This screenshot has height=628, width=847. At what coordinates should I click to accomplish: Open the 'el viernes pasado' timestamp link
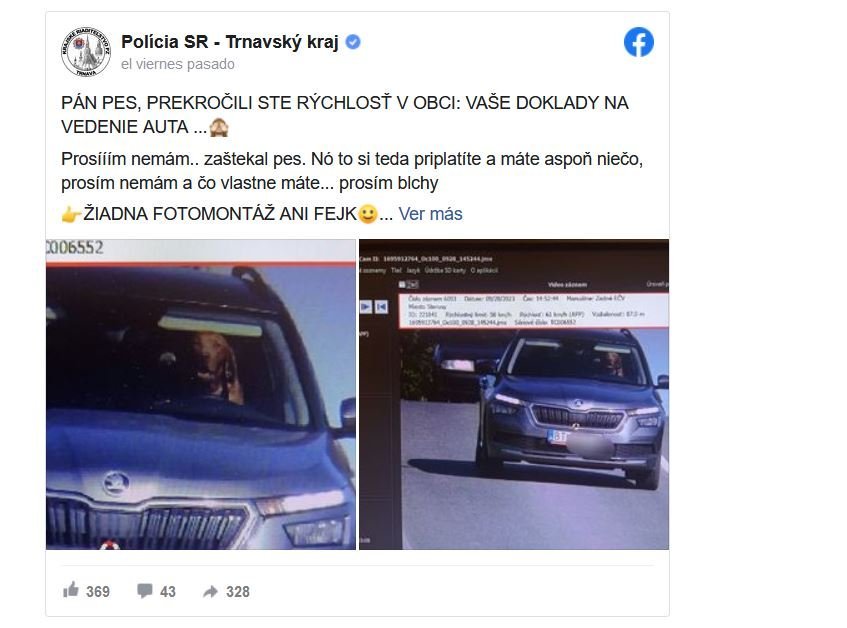click(178, 64)
